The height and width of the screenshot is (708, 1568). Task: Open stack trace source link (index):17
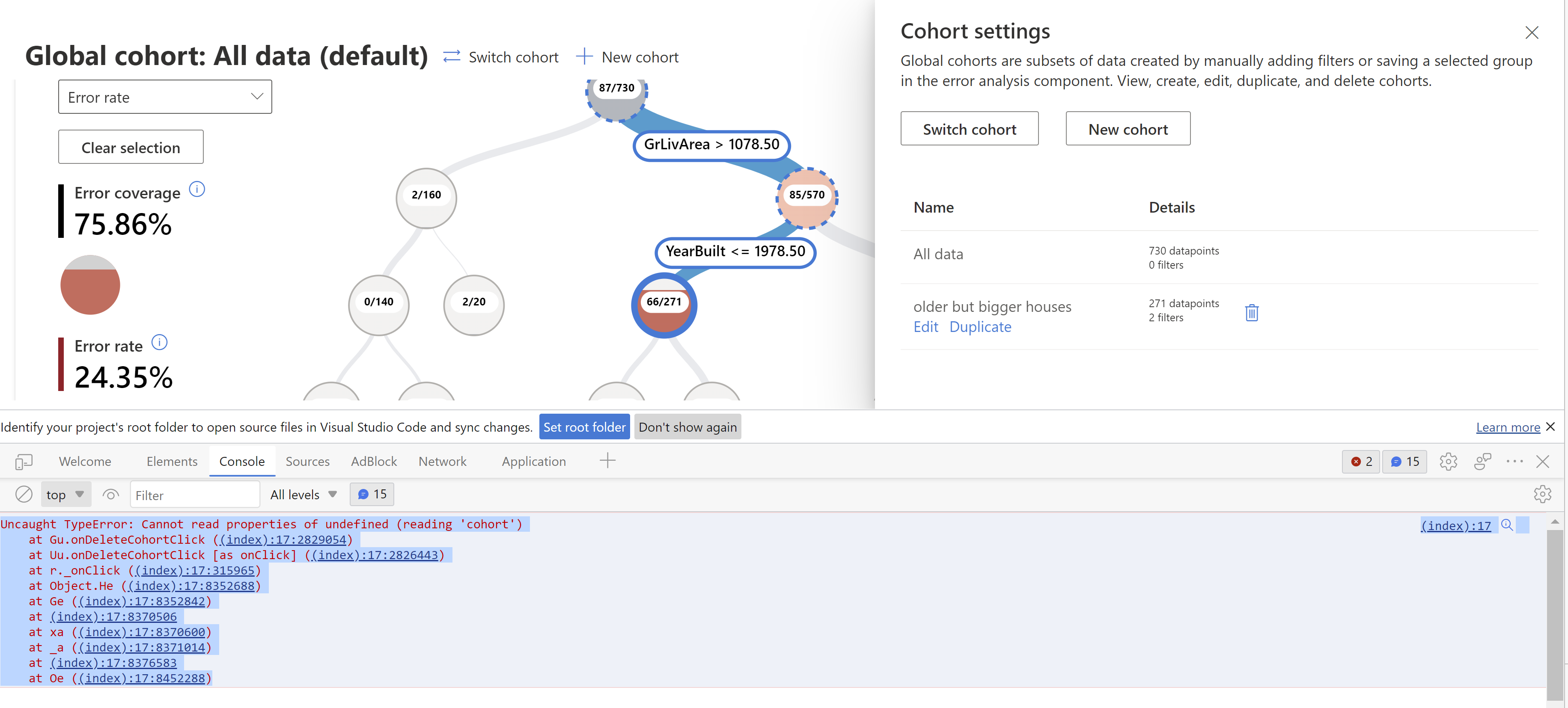point(1455,525)
